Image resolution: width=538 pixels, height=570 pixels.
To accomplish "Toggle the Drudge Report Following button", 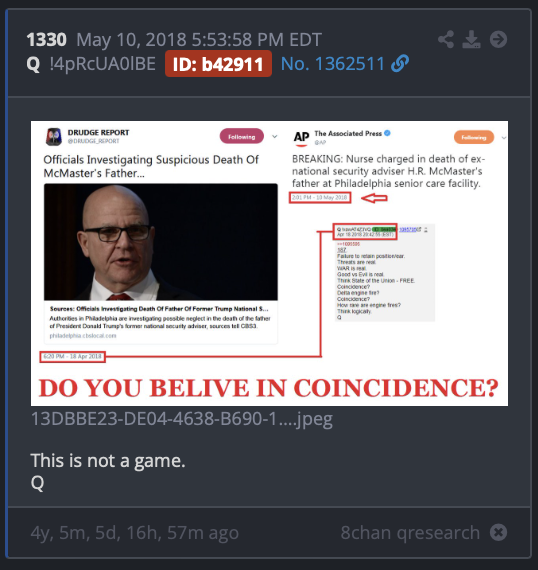I will [x=242, y=136].
